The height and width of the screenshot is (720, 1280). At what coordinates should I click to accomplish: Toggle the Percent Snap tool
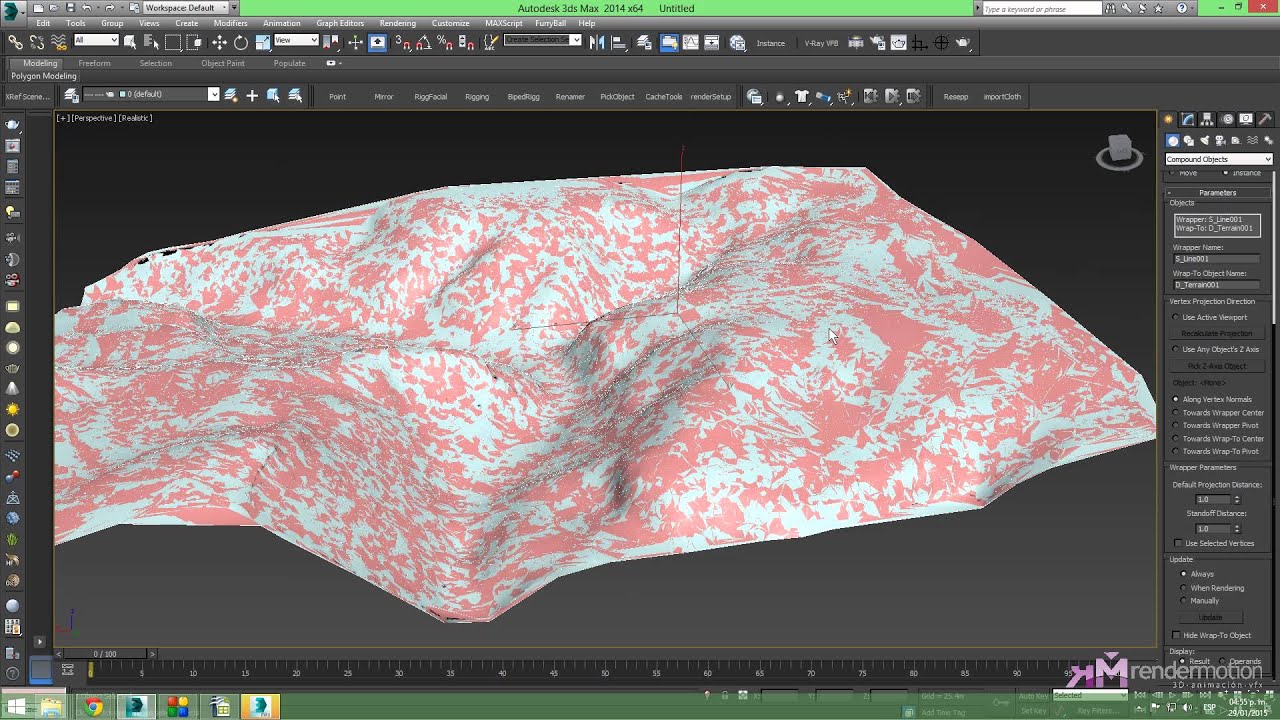(x=445, y=42)
